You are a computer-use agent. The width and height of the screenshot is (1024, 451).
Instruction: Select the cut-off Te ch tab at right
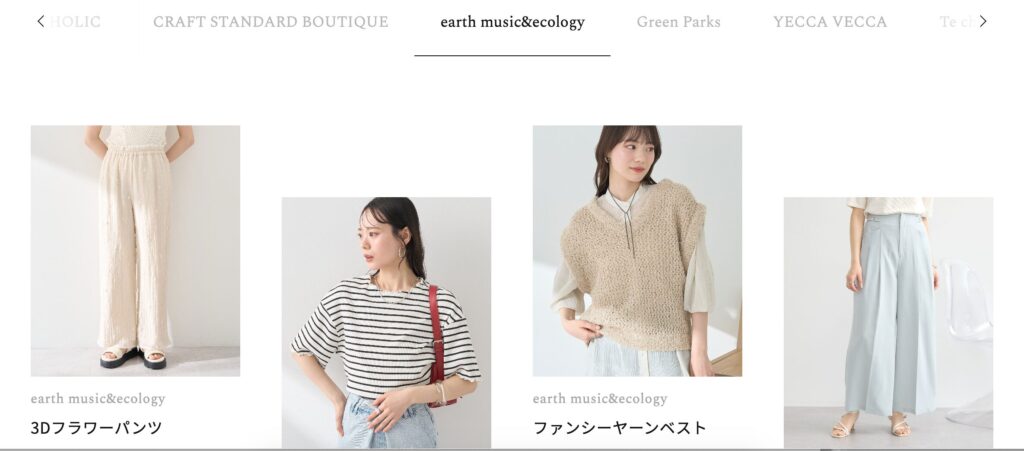point(957,22)
